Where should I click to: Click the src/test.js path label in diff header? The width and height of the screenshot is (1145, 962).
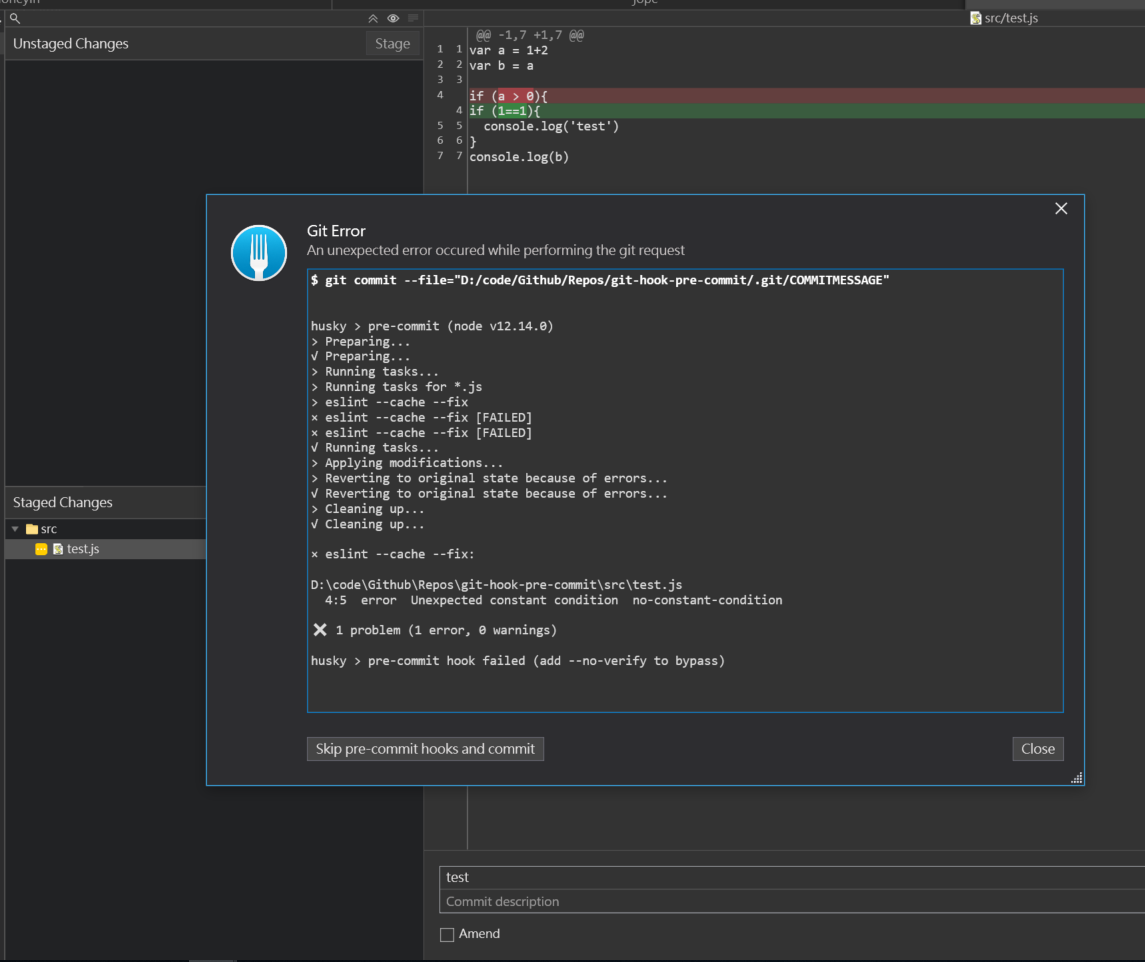tap(1011, 18)
